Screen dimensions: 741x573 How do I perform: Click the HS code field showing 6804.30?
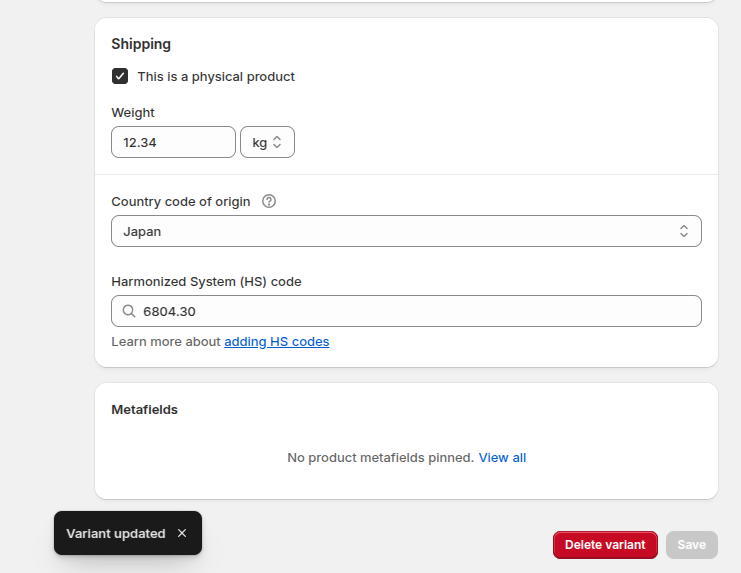[406, 311]
